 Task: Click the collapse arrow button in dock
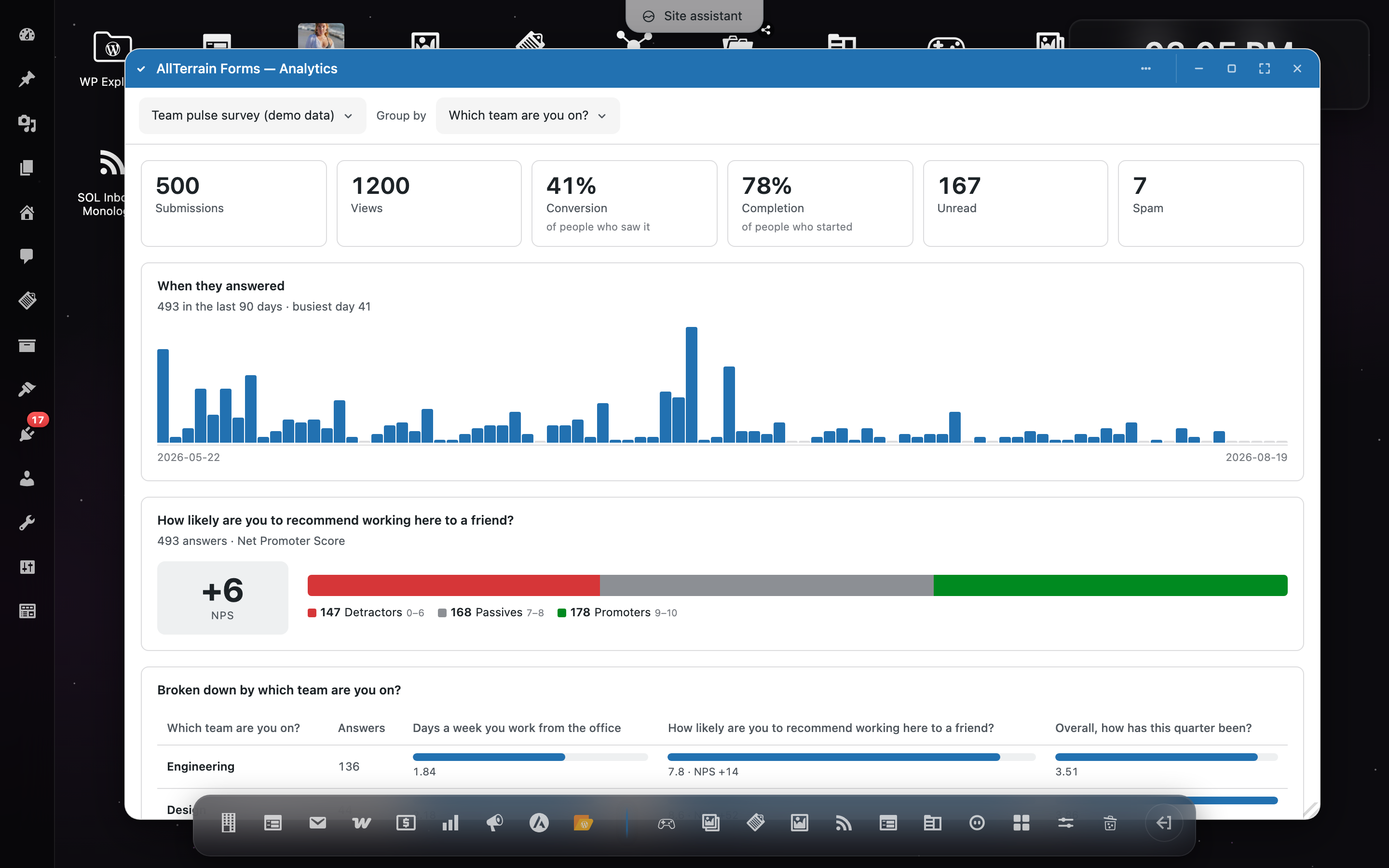coord(1164,823)
